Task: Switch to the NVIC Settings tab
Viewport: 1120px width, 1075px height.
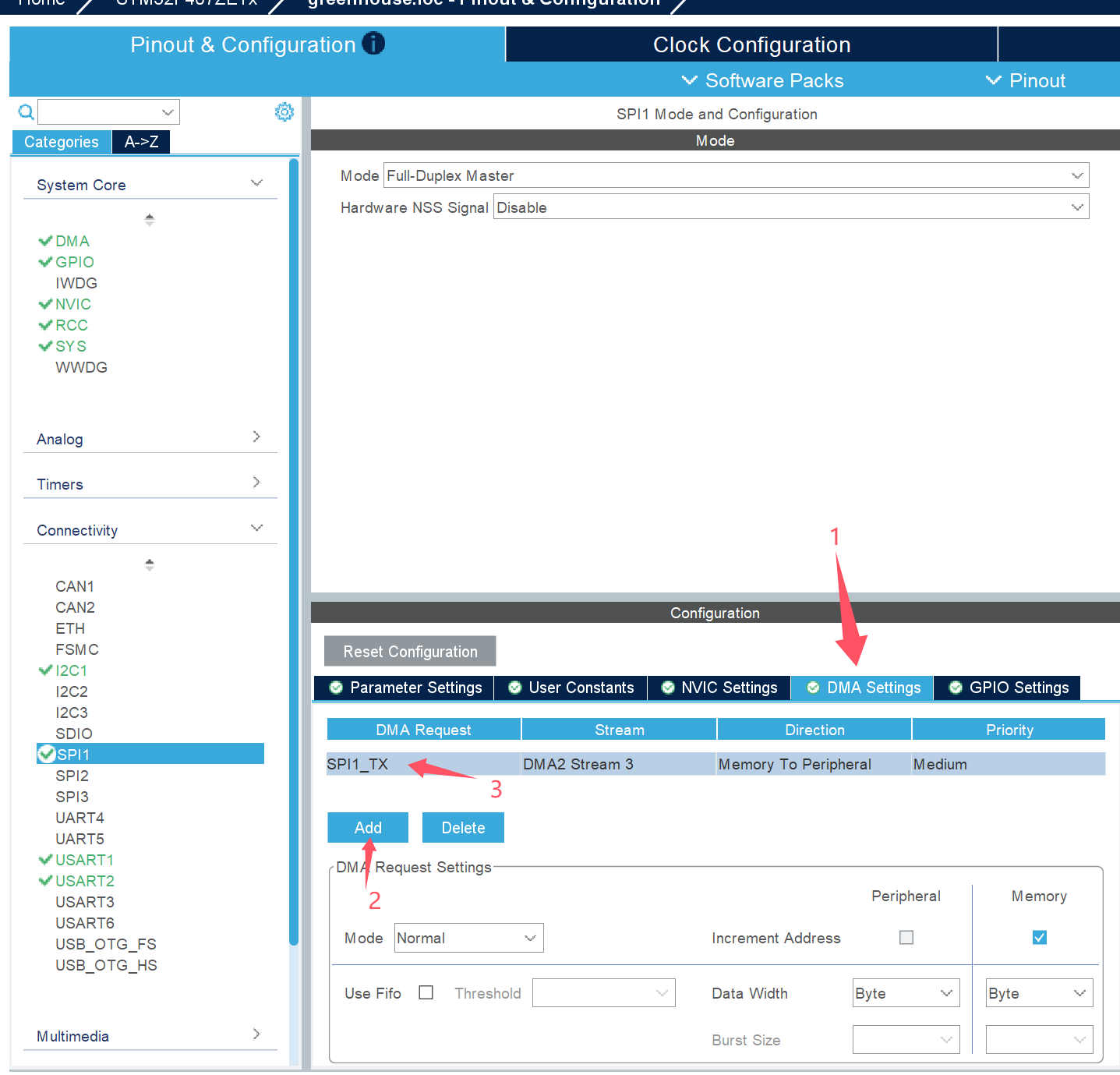Action: click(719, 688)
